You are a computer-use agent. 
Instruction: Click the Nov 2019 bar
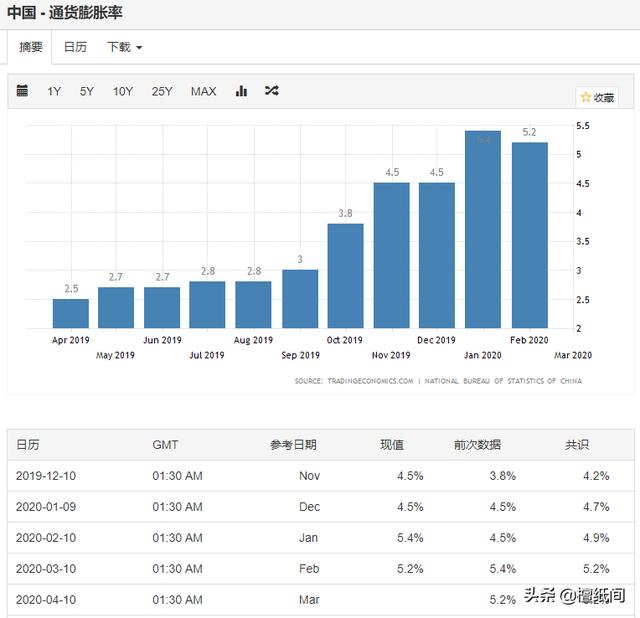click(x=391, y=255)
